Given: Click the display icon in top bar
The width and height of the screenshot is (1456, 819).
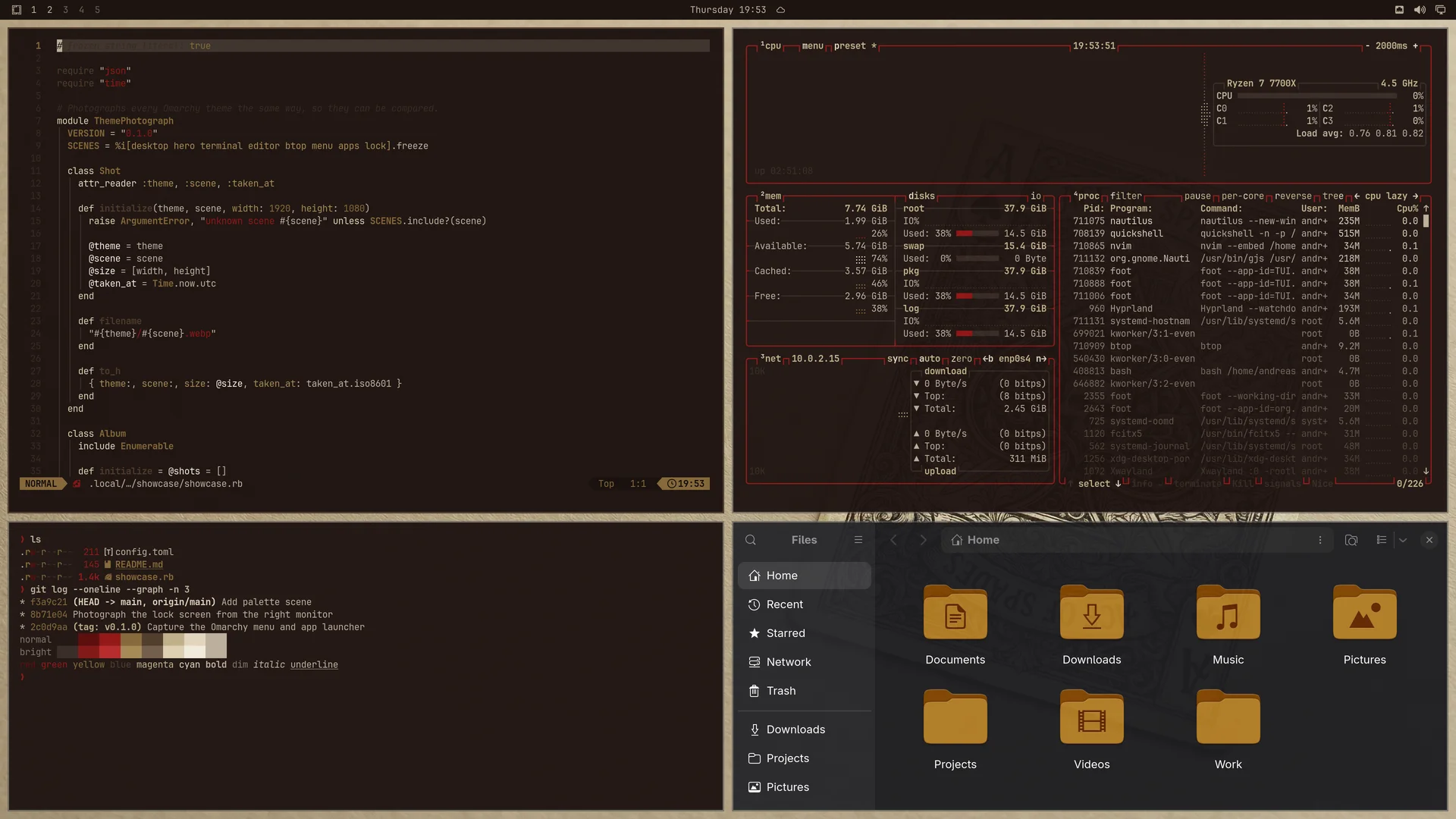Looking at the screenshot, I should (1440, 10).
